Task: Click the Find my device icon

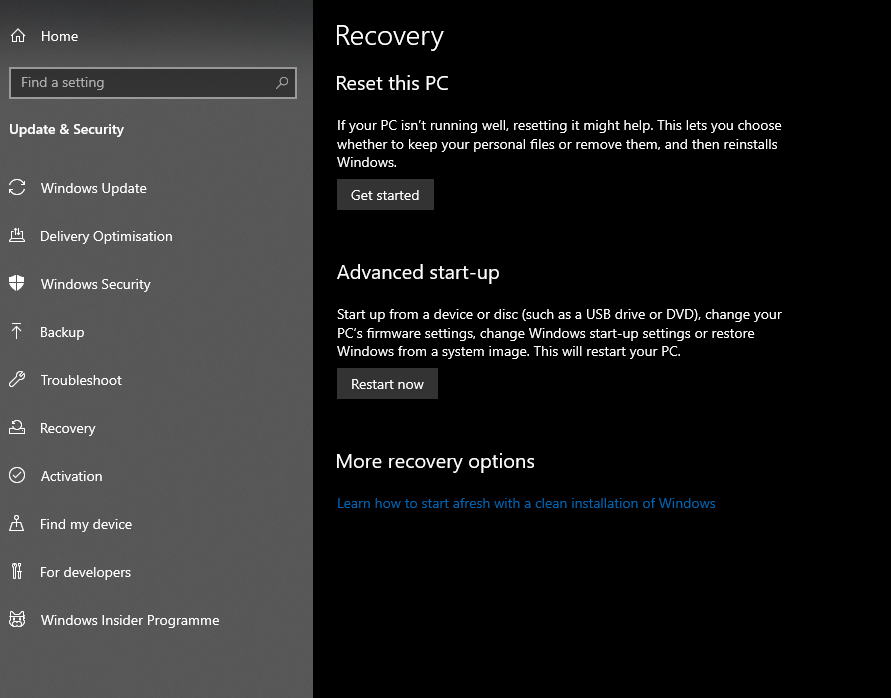Action: point(16,523)
